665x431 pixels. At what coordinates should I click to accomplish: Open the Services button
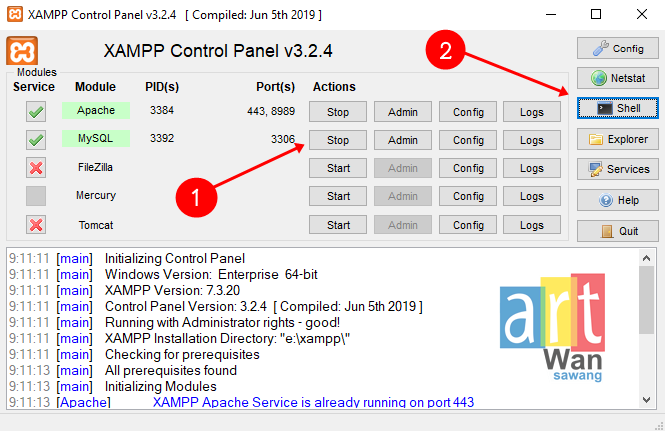tap(618, 169)
